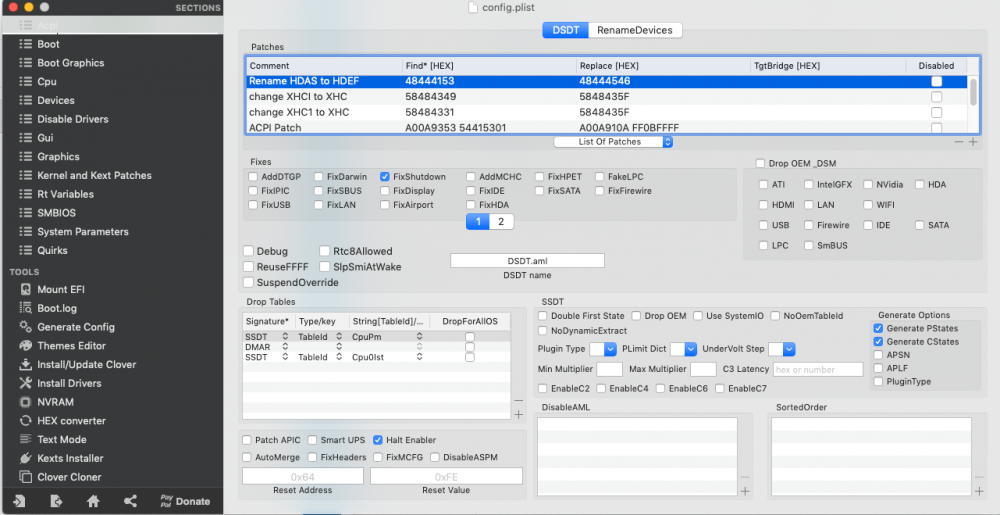Check the Drop OEM _DSM checkbox
This screenshot has height=515, width=1000.
tap(760, 164)
